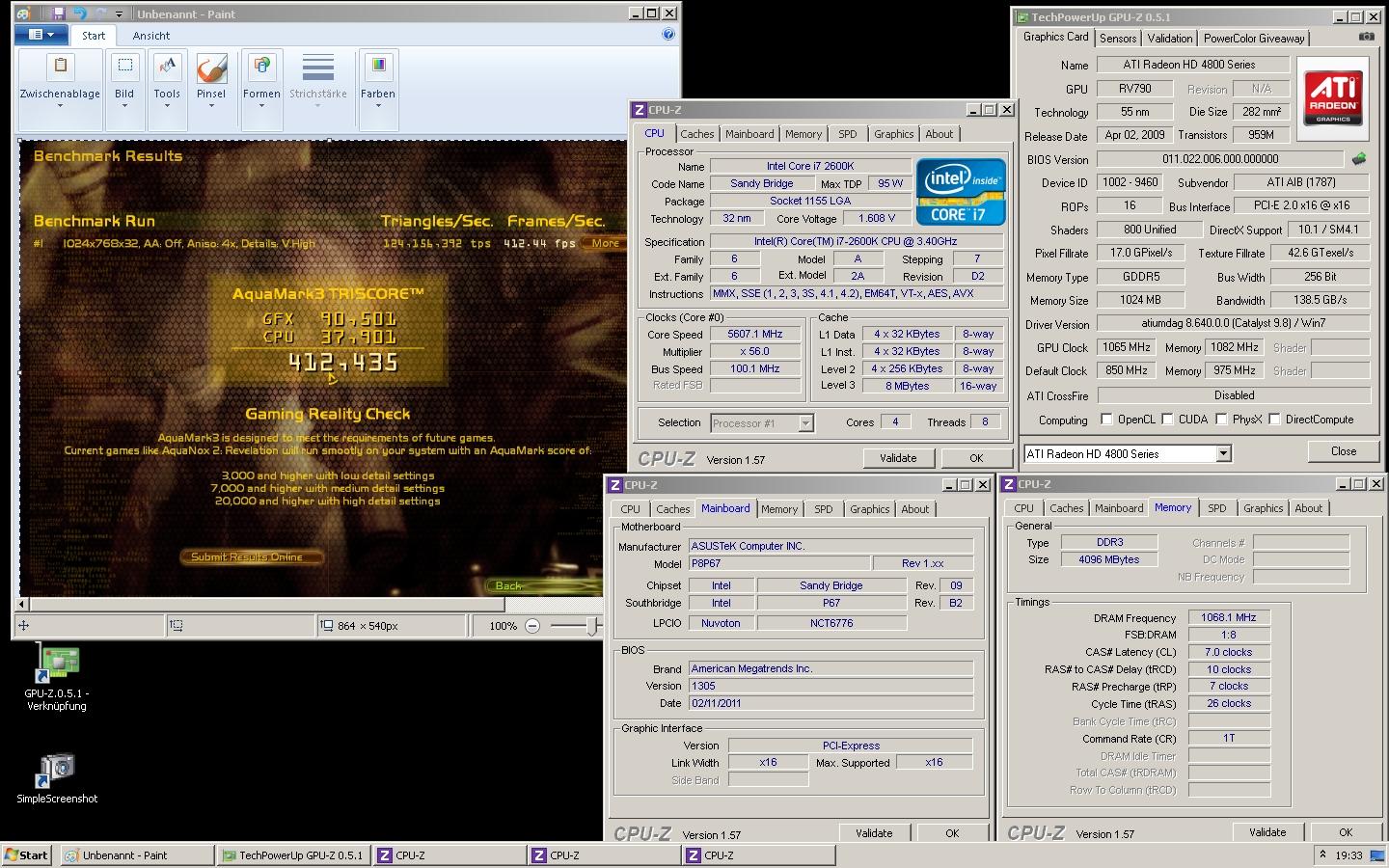Open the About tab in the CPU-Z processor window

pyautogui.click(x=939, y=135)
